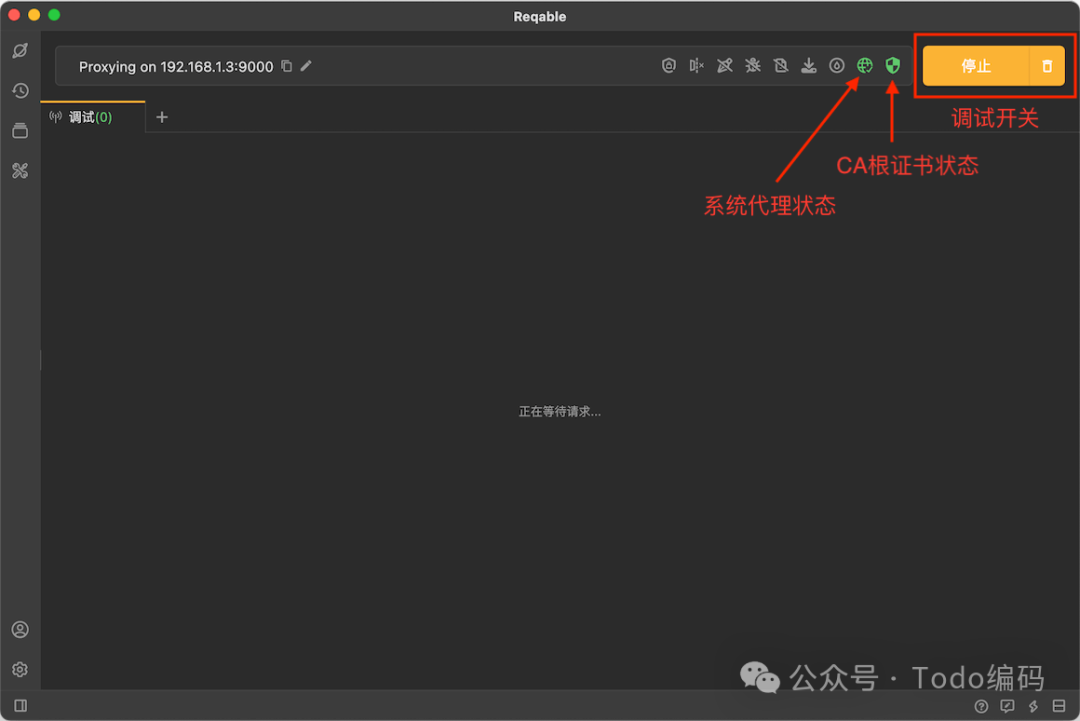Click the Proxying on 192.168.1.3:9000 text
The width and height of the screenshot is (1080, 721).
click(x=176, y=67)
